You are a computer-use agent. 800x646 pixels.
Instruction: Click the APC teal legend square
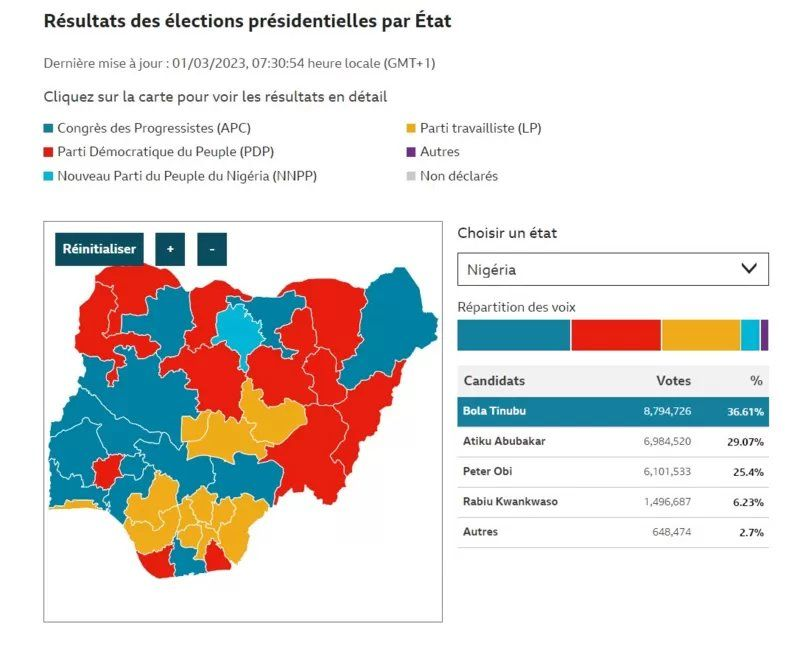coord(49,128)
